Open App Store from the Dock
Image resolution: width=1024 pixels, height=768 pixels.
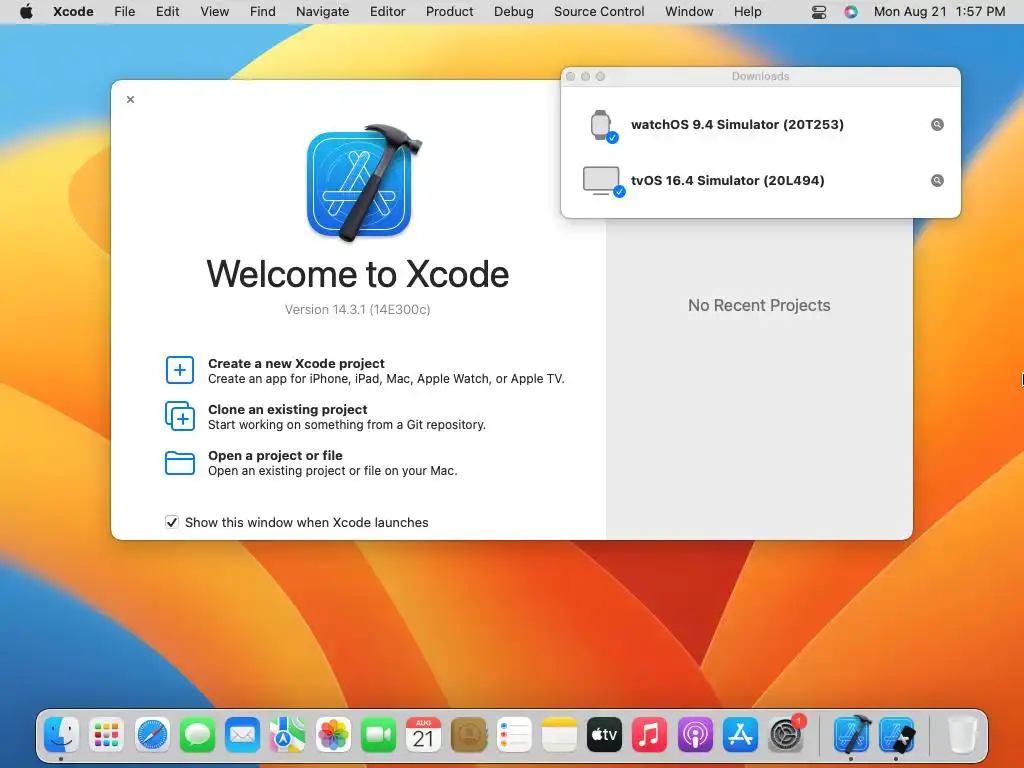[740, 735]
